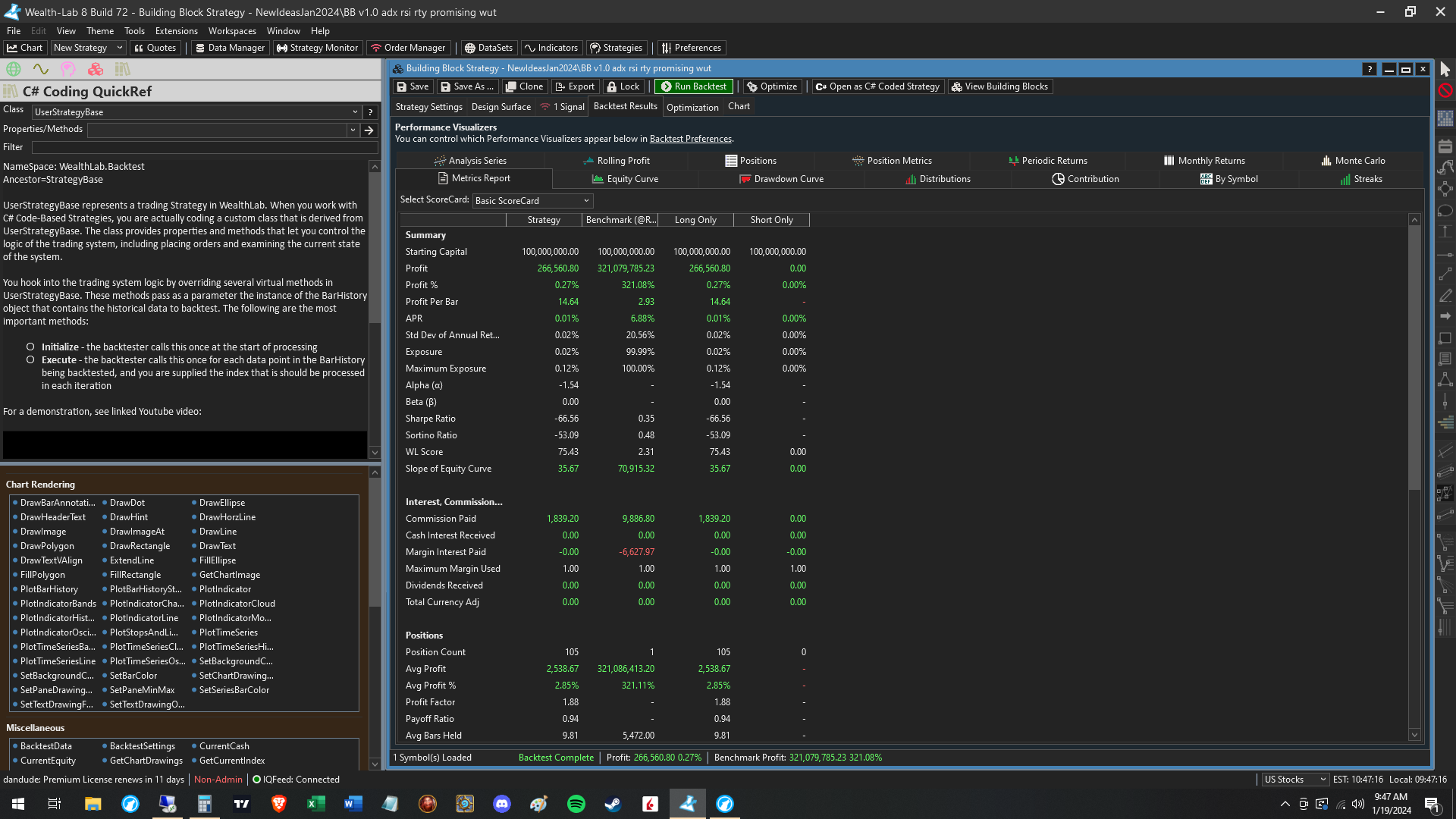Open the Backtest Preferences link
The image size is (1456, 819).
pos(690,139)
